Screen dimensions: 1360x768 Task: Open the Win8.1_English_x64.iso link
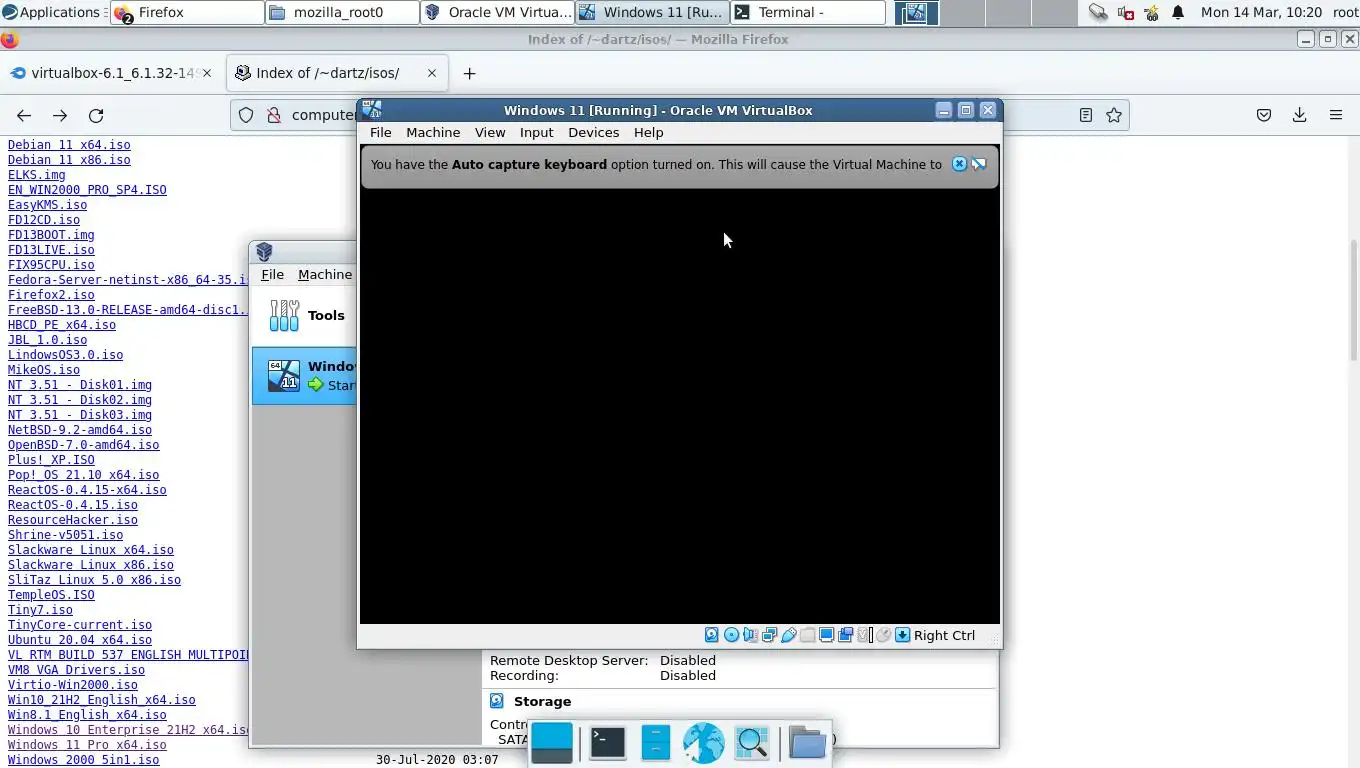click(x=87, y=715)
